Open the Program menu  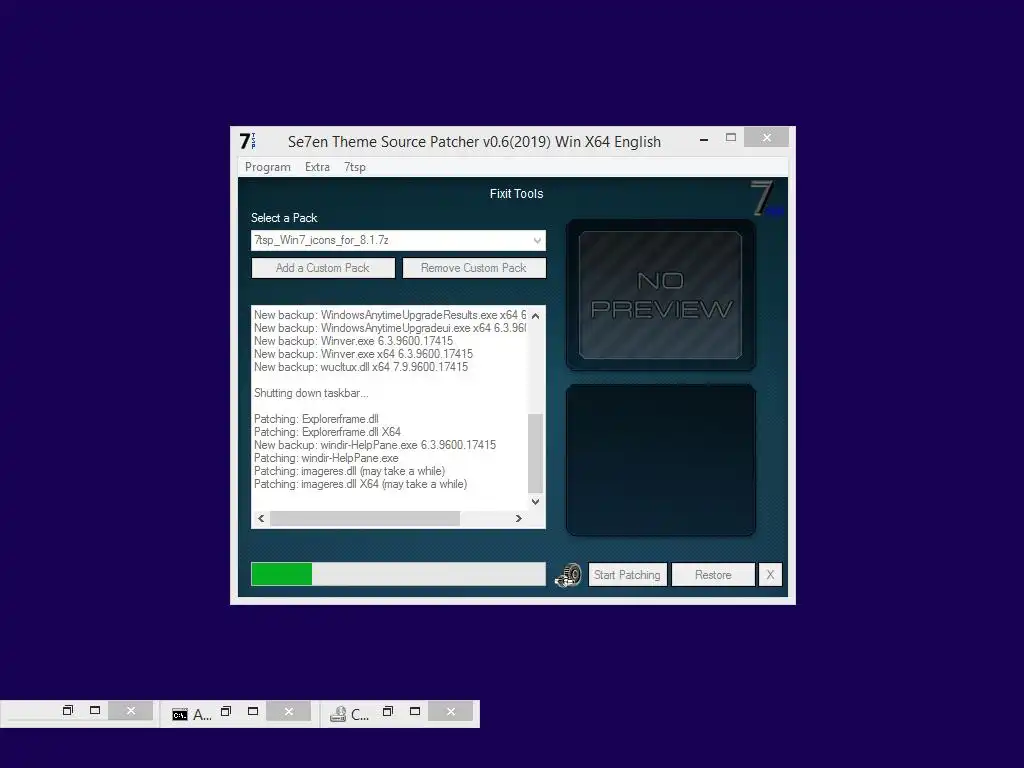267,167
